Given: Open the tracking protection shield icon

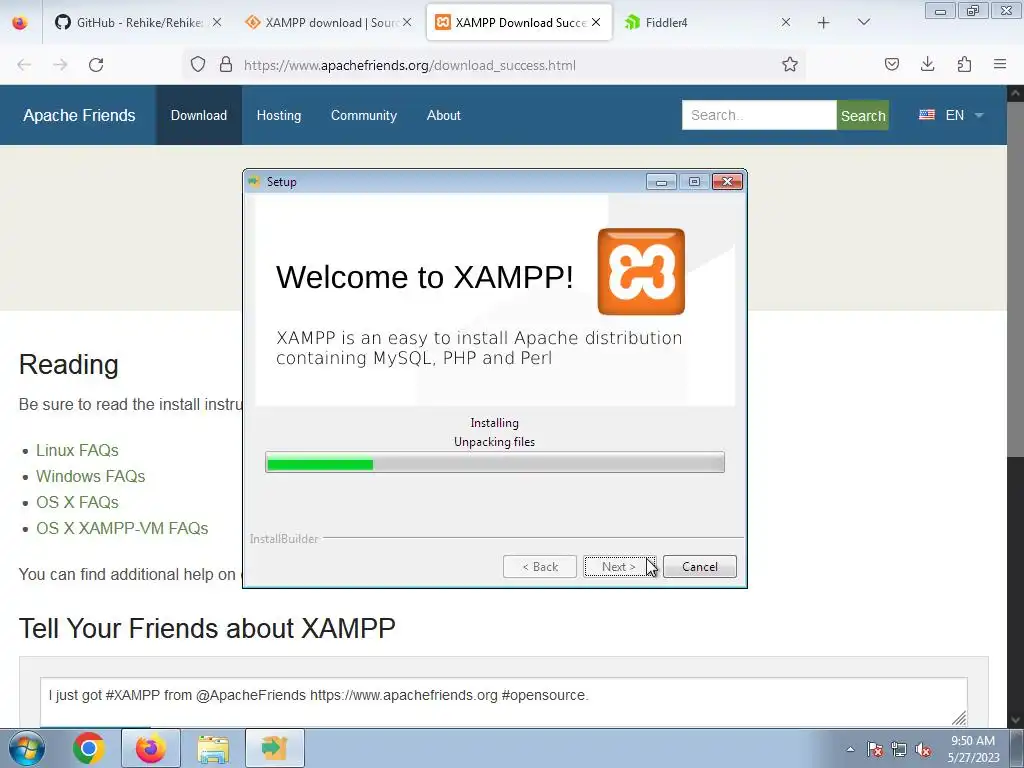Looking at the screenshot, I should tap(198, 65).
